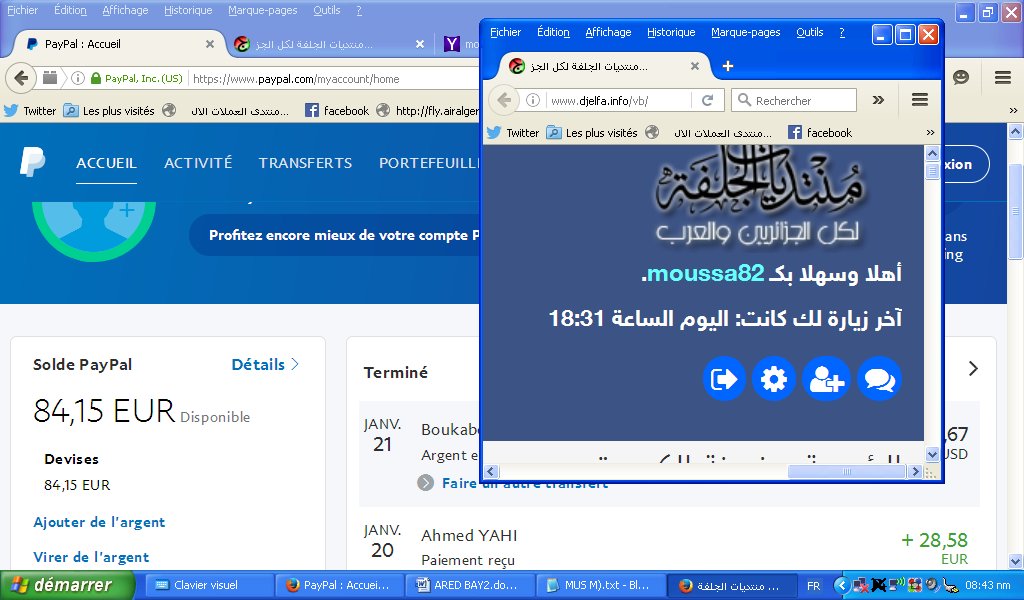Switch to MUS M).txt notepad in taskbar
Viewport: 1024px width, 600px height.
599,585
